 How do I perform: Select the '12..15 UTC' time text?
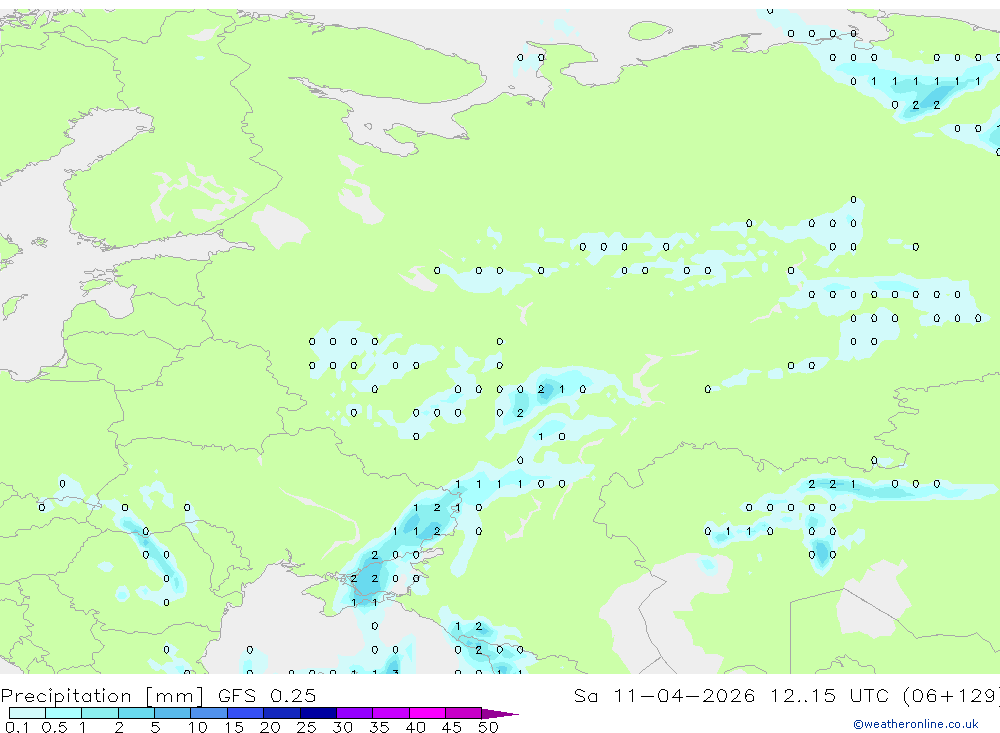(830, 695)
